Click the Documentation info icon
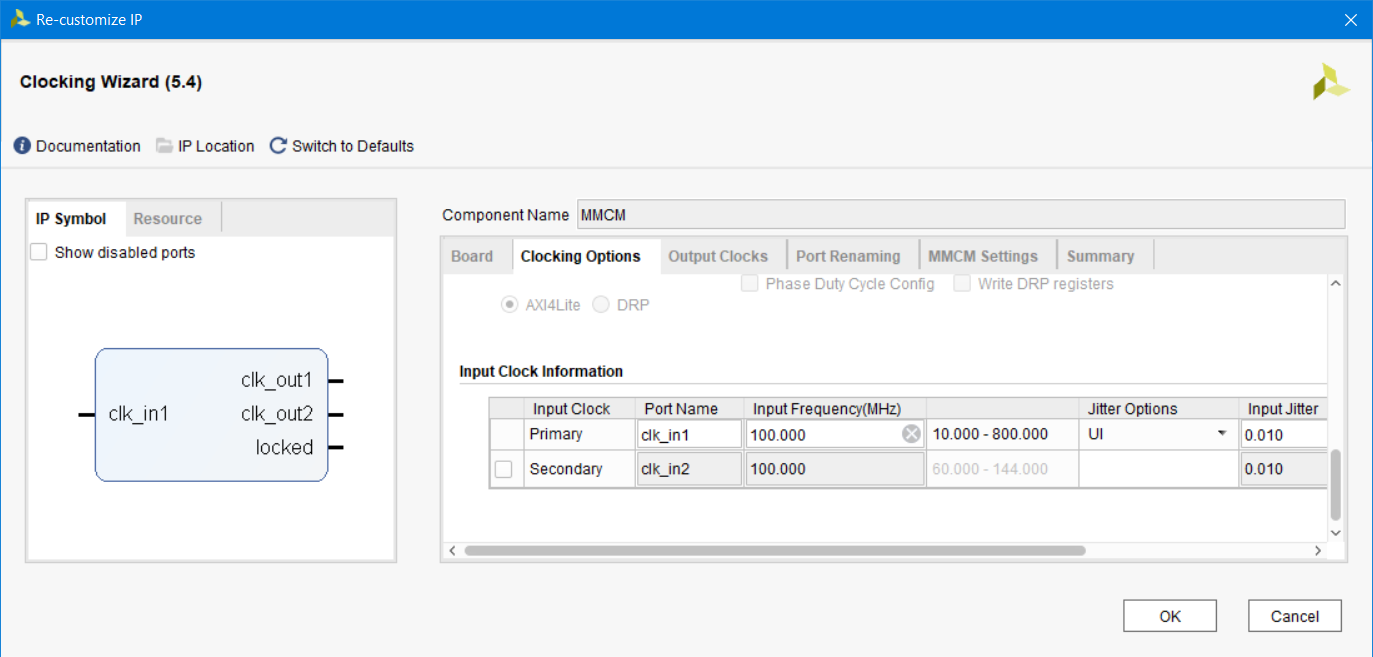The width and height of the screenshot is (1373, 657). point(22,146)
